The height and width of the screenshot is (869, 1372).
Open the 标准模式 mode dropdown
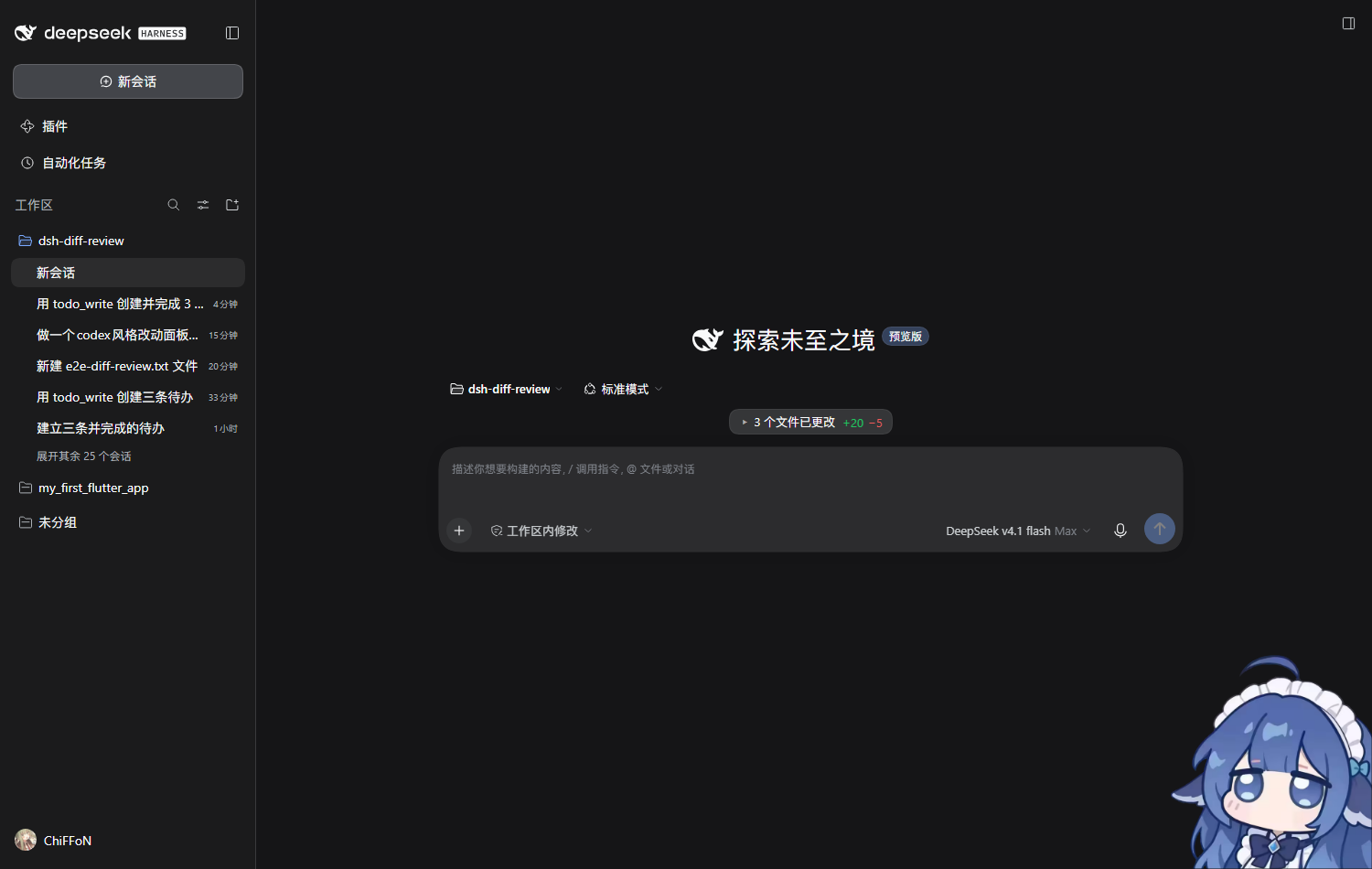coord(623,389)
